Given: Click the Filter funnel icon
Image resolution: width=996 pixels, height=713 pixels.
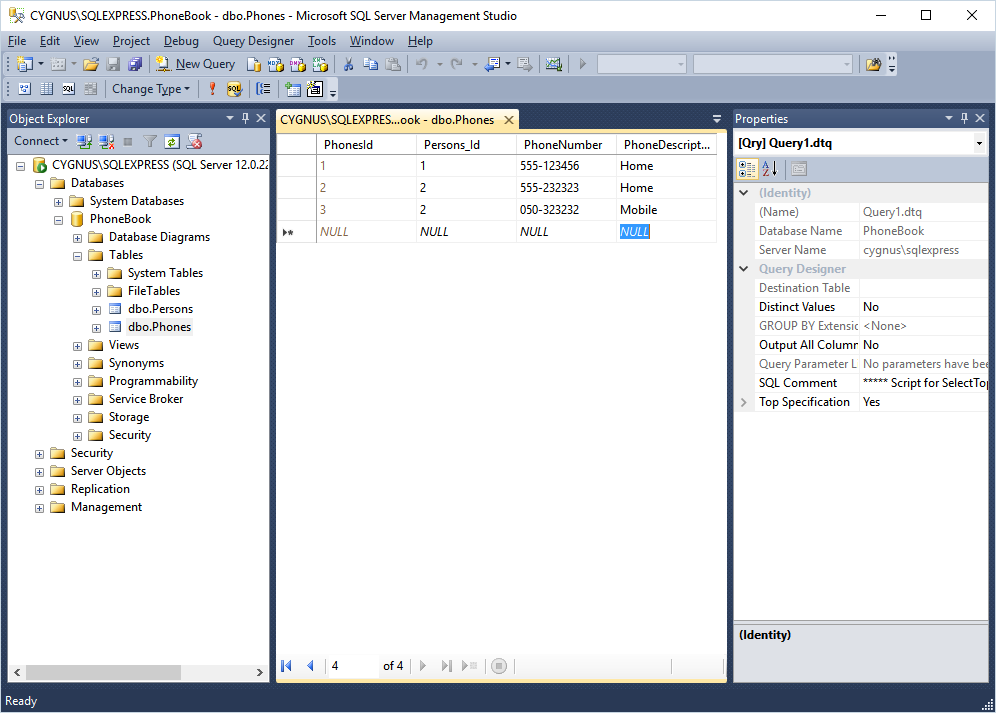Looking at the screenshot, I should (x=150, y=141).
